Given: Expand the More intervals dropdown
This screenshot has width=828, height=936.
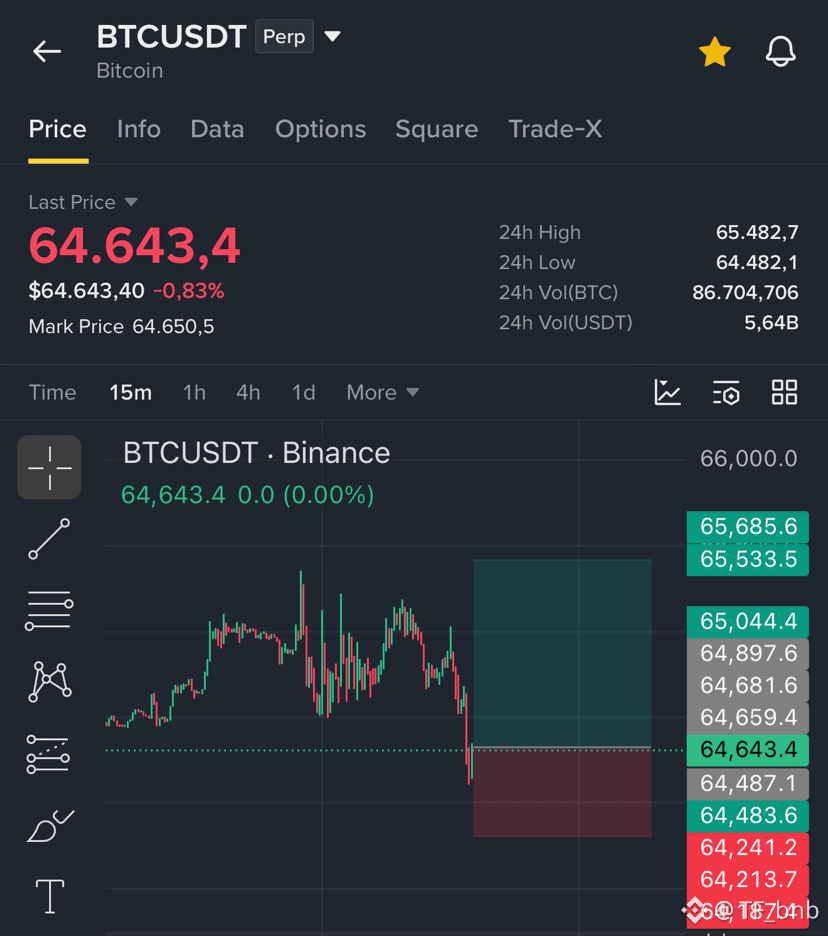Looking at the screenshot, I should click(x=383, y=393).
